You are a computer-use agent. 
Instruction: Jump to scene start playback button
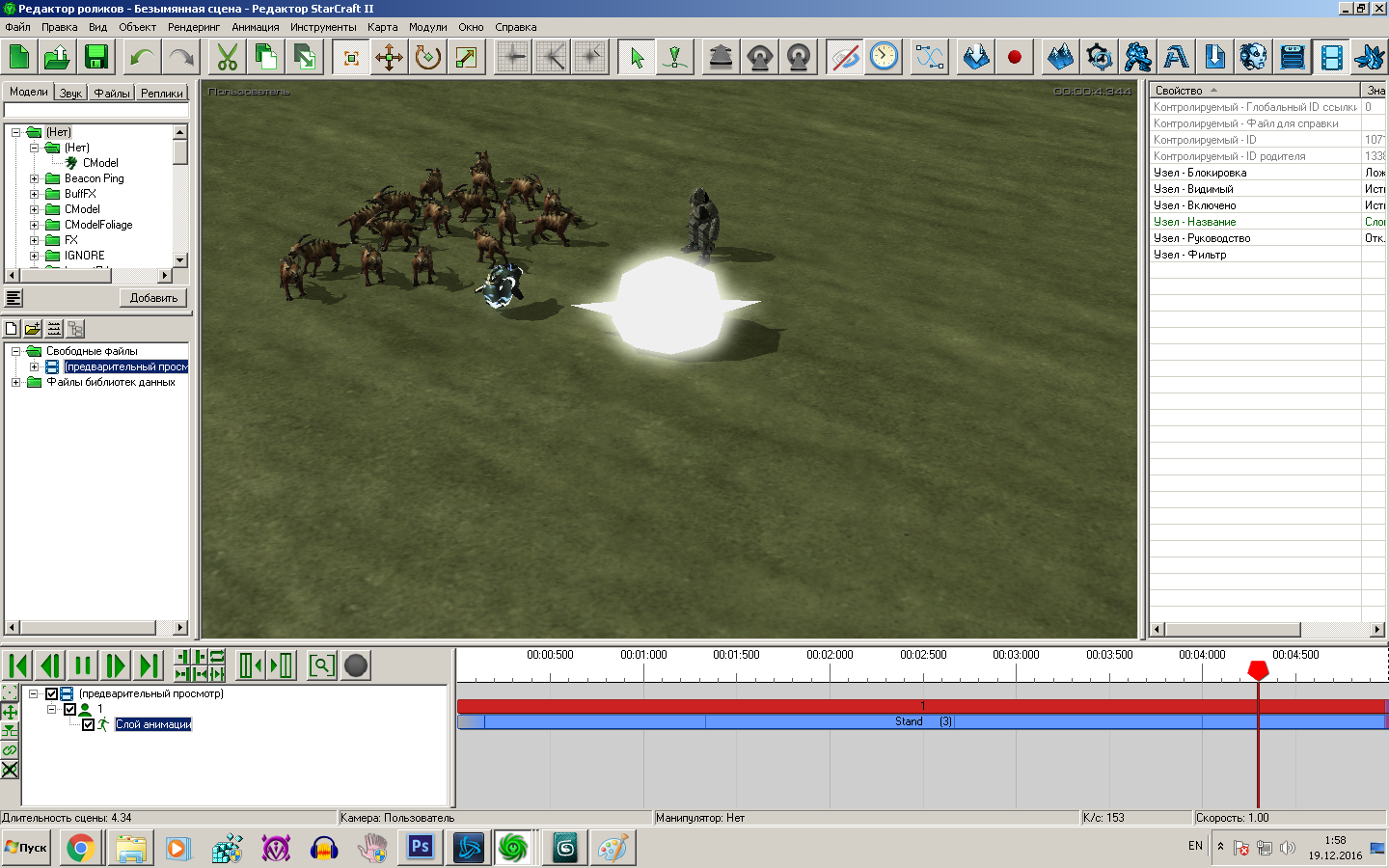(x=17, y=665)
